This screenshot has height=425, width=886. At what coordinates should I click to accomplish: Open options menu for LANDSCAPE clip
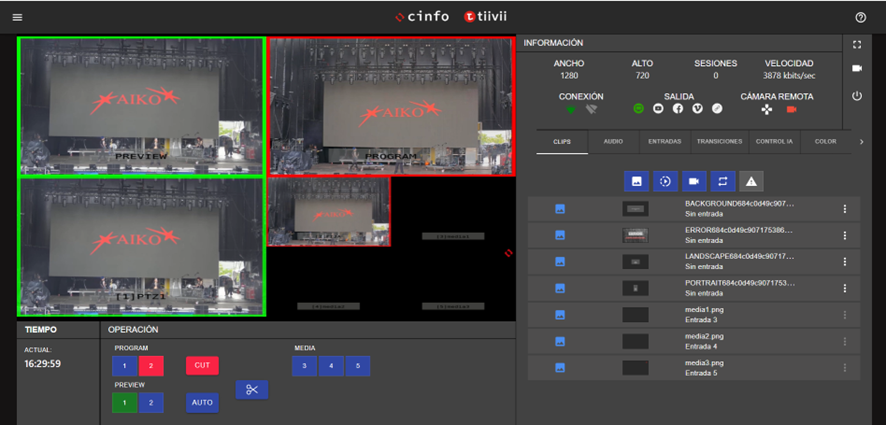(x=845, y=262)
